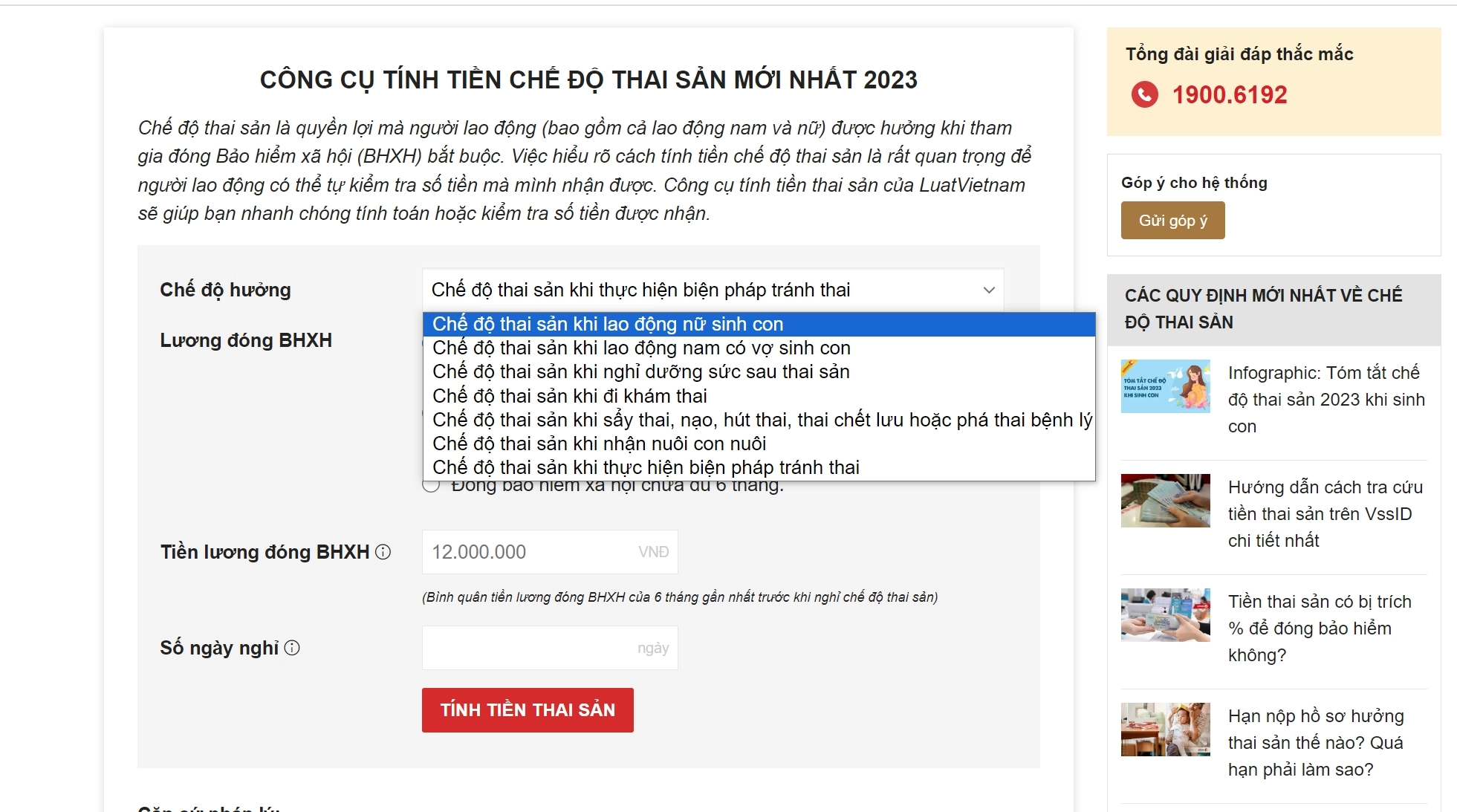Choose 'lao động nam có vợ sinh con'

pyautogui.click(x=641, y=348)
